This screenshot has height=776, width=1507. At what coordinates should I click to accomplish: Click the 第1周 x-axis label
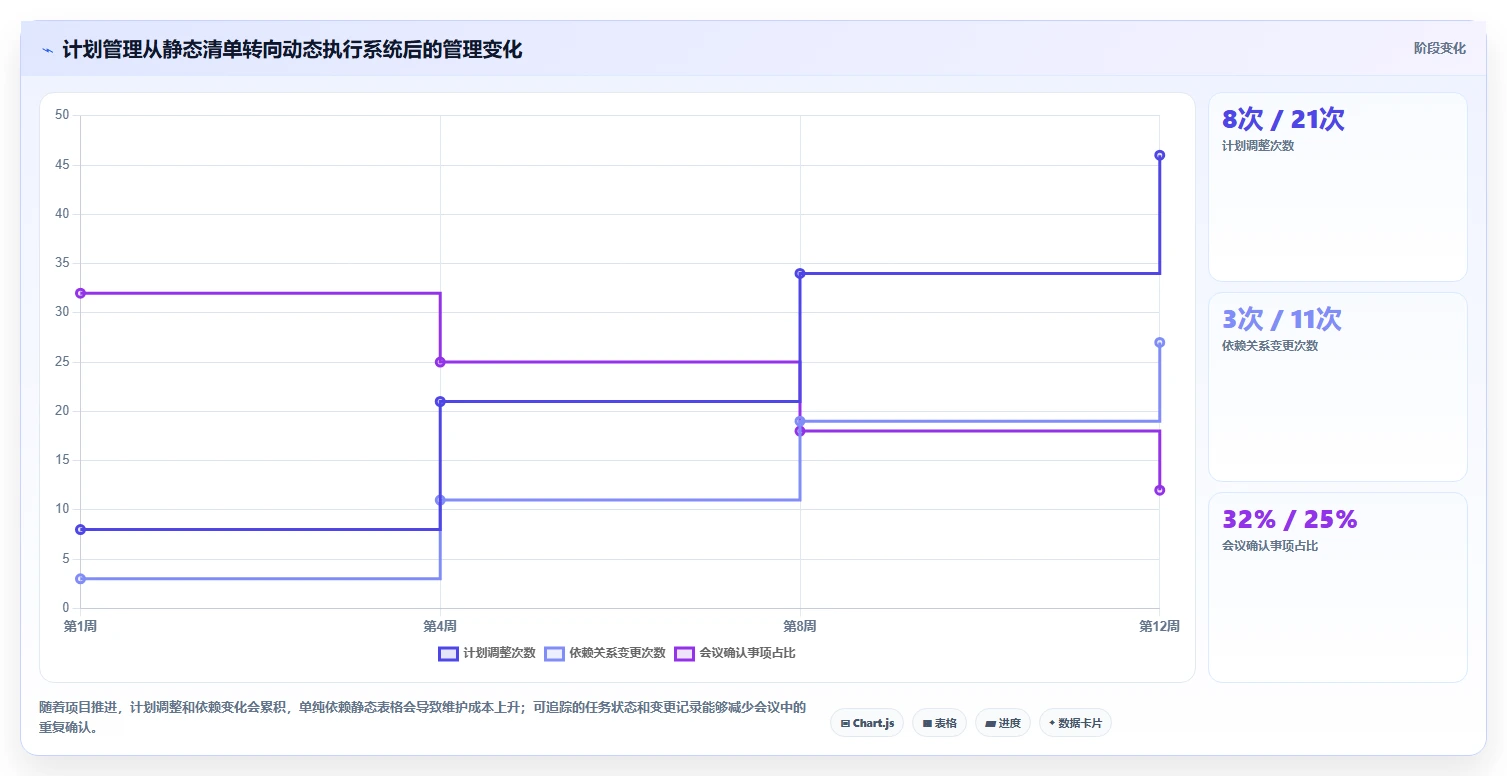click(80, 626)
